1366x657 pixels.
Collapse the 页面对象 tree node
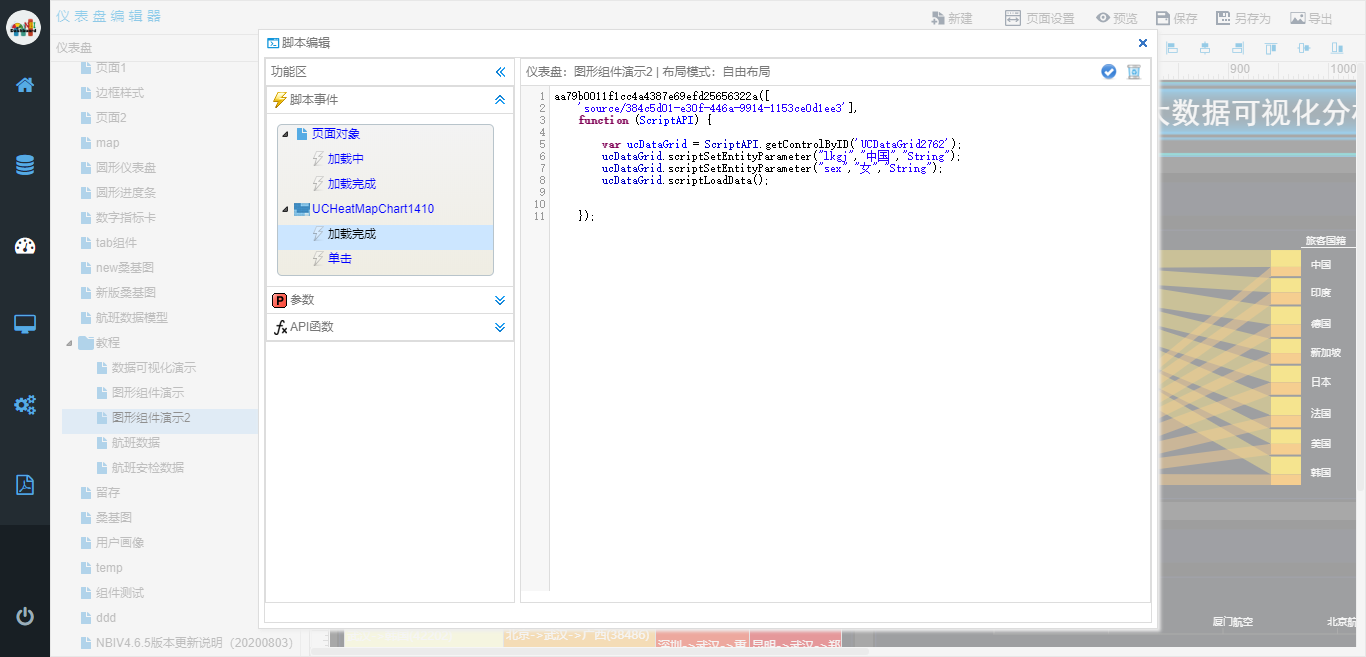point(285,134)
